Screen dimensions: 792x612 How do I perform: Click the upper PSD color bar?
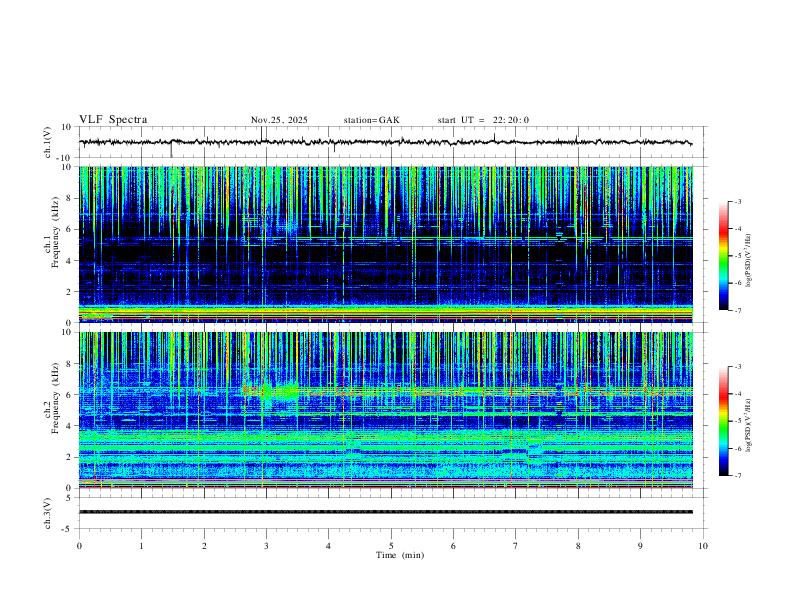[723, 256]
